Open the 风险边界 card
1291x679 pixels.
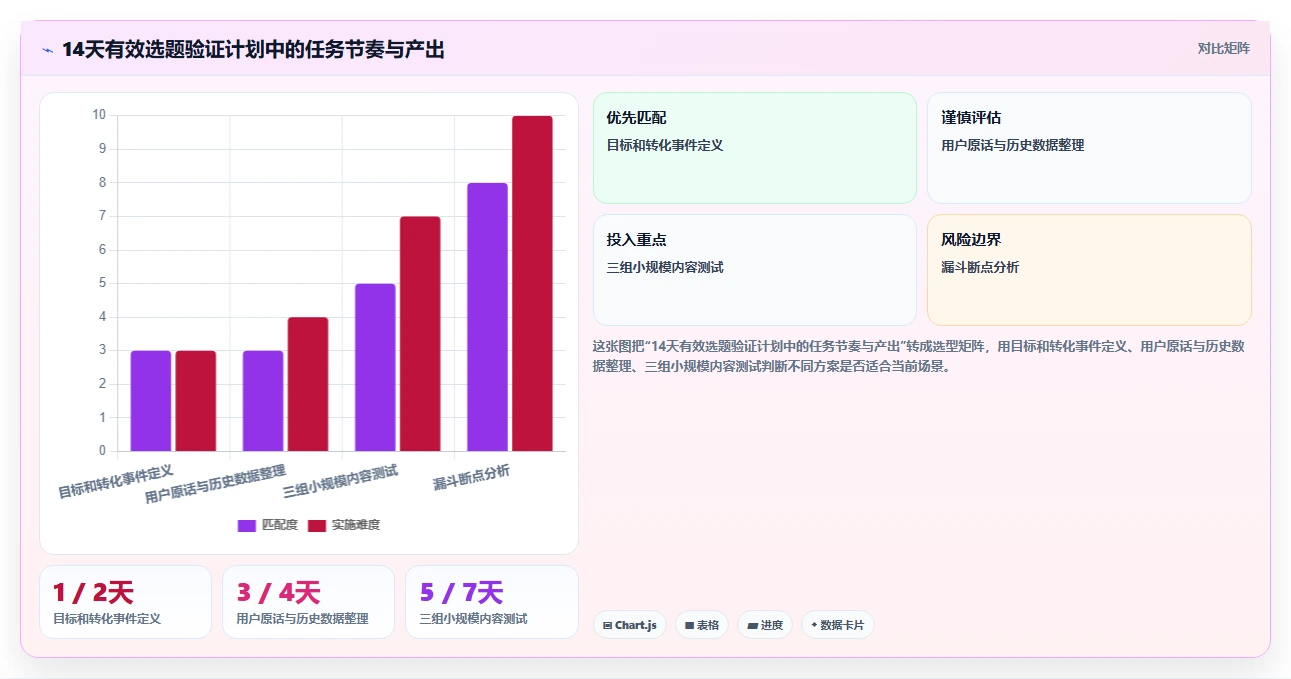coord(1089,270)
